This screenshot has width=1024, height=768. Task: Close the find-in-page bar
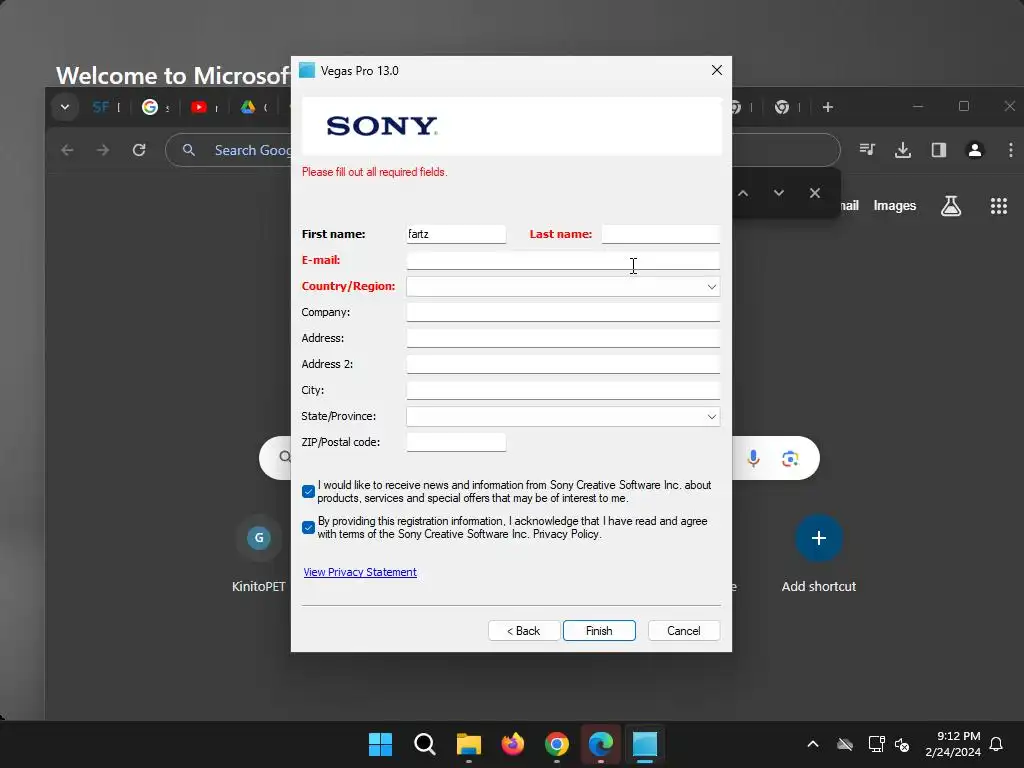[x=814, y=193]
